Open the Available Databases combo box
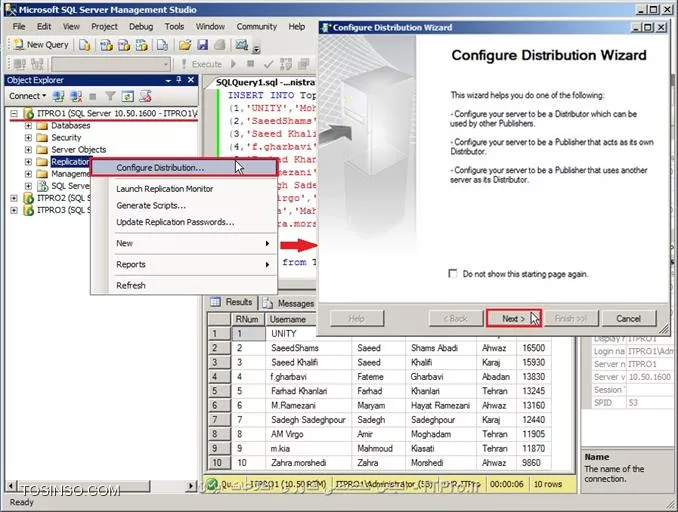 pos(111,64)
